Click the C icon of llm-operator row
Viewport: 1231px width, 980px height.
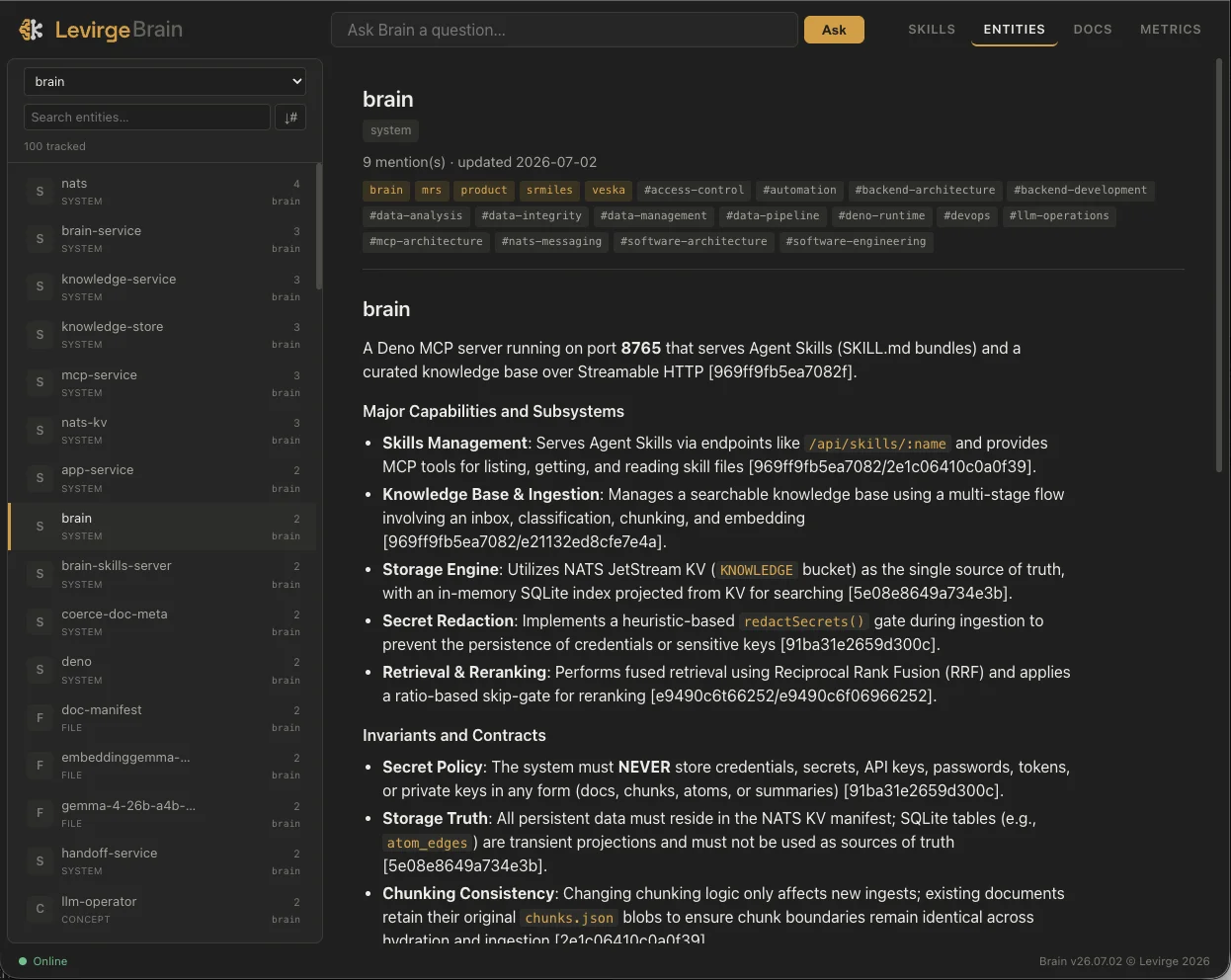40,909
